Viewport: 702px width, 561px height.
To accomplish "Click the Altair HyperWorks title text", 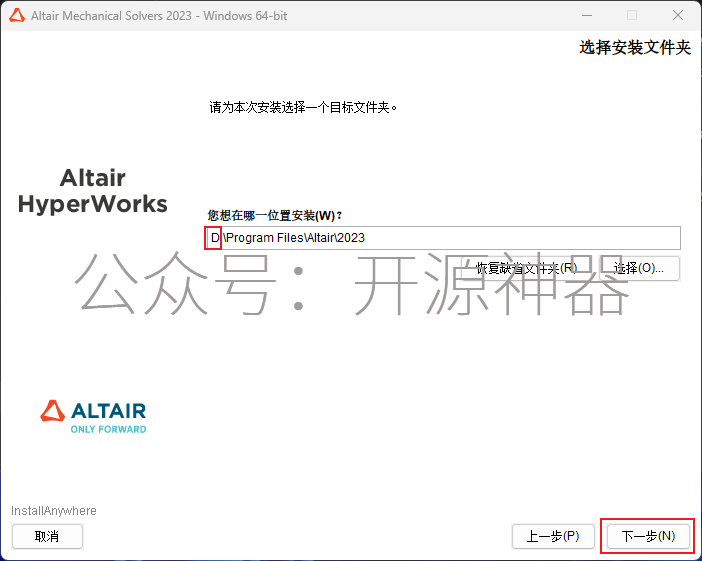I will 93,191.
